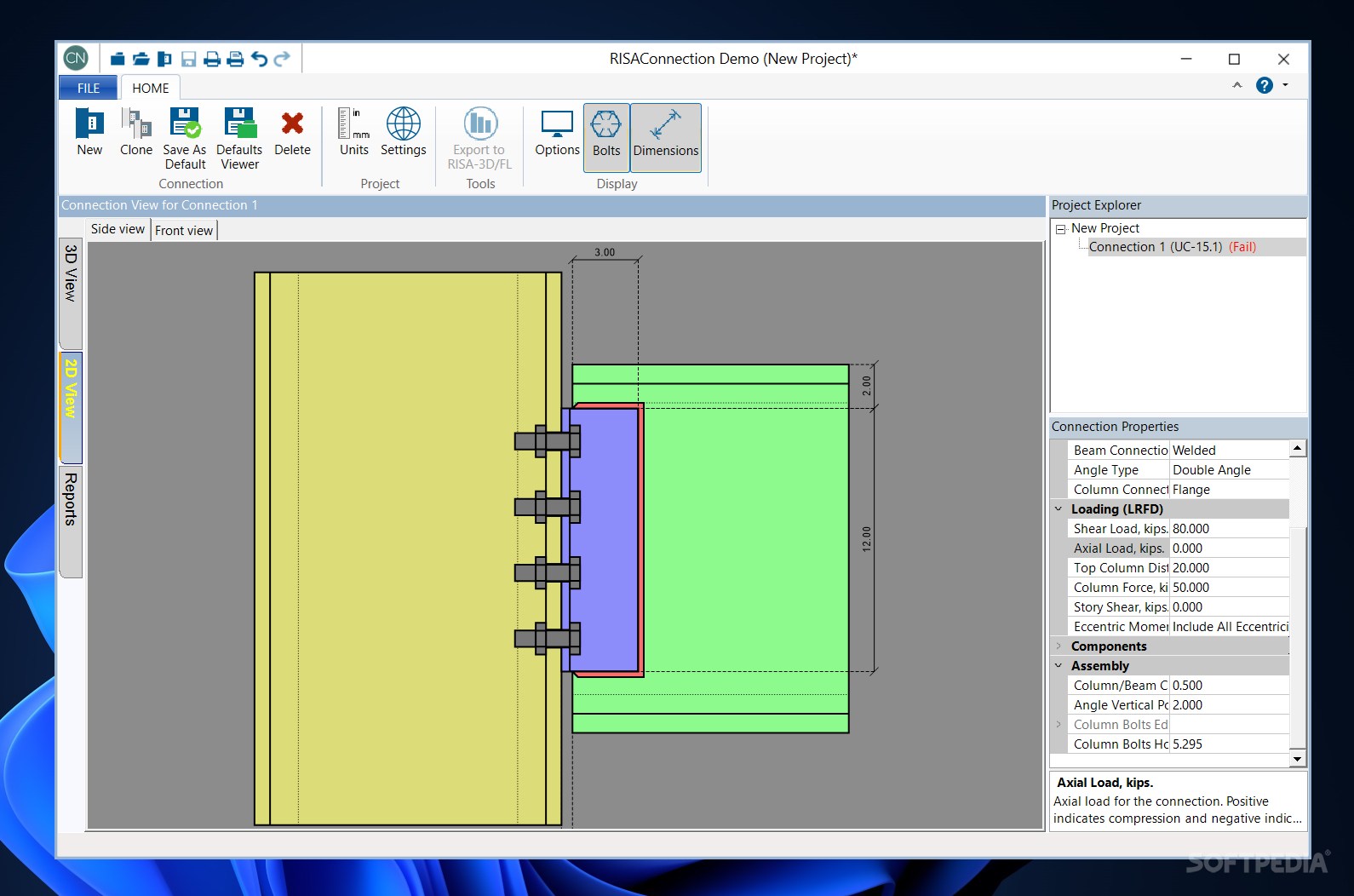Delete the connection with the red X

(x=292, y=132)
